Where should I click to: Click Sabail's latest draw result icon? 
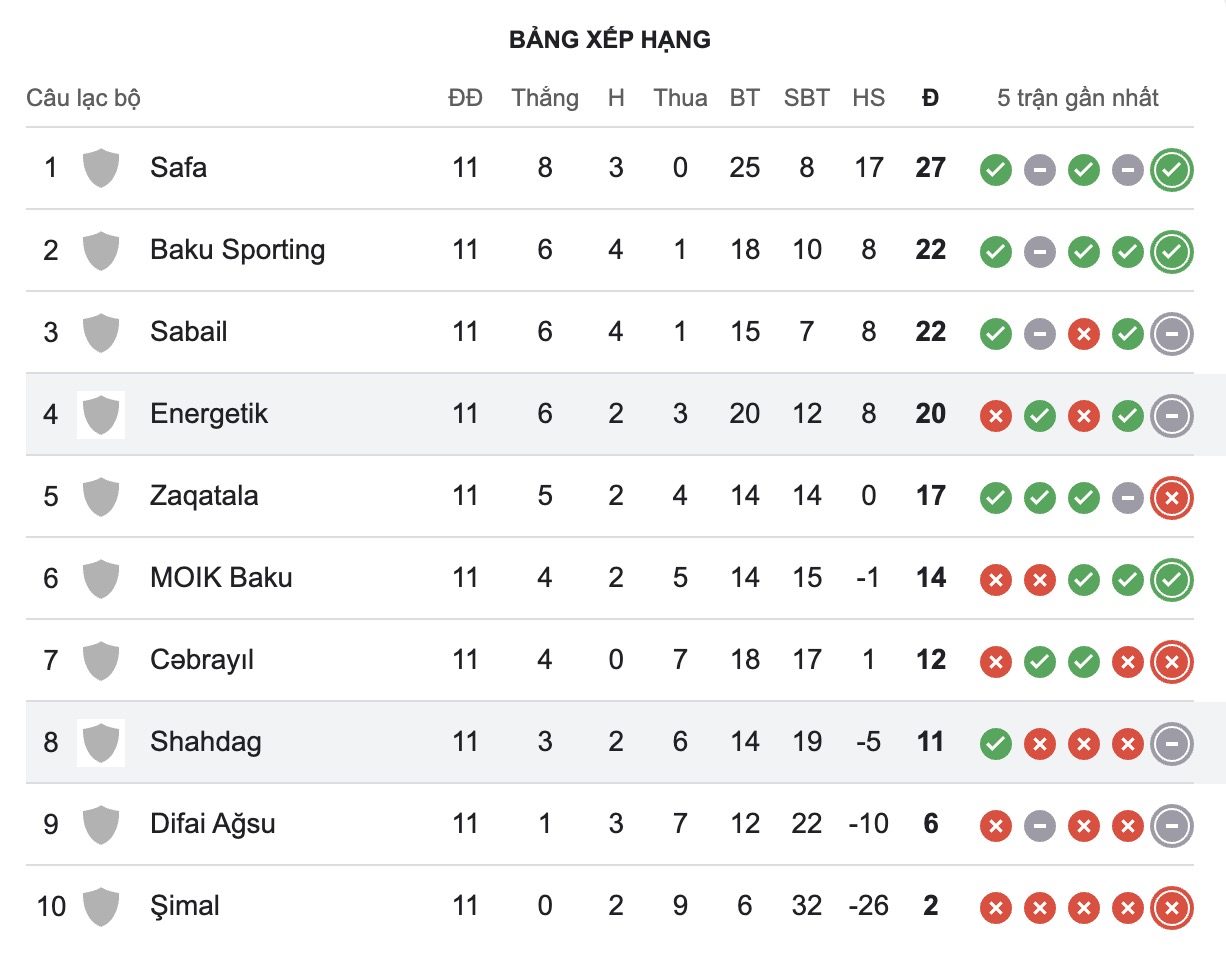pos(1172,334)
